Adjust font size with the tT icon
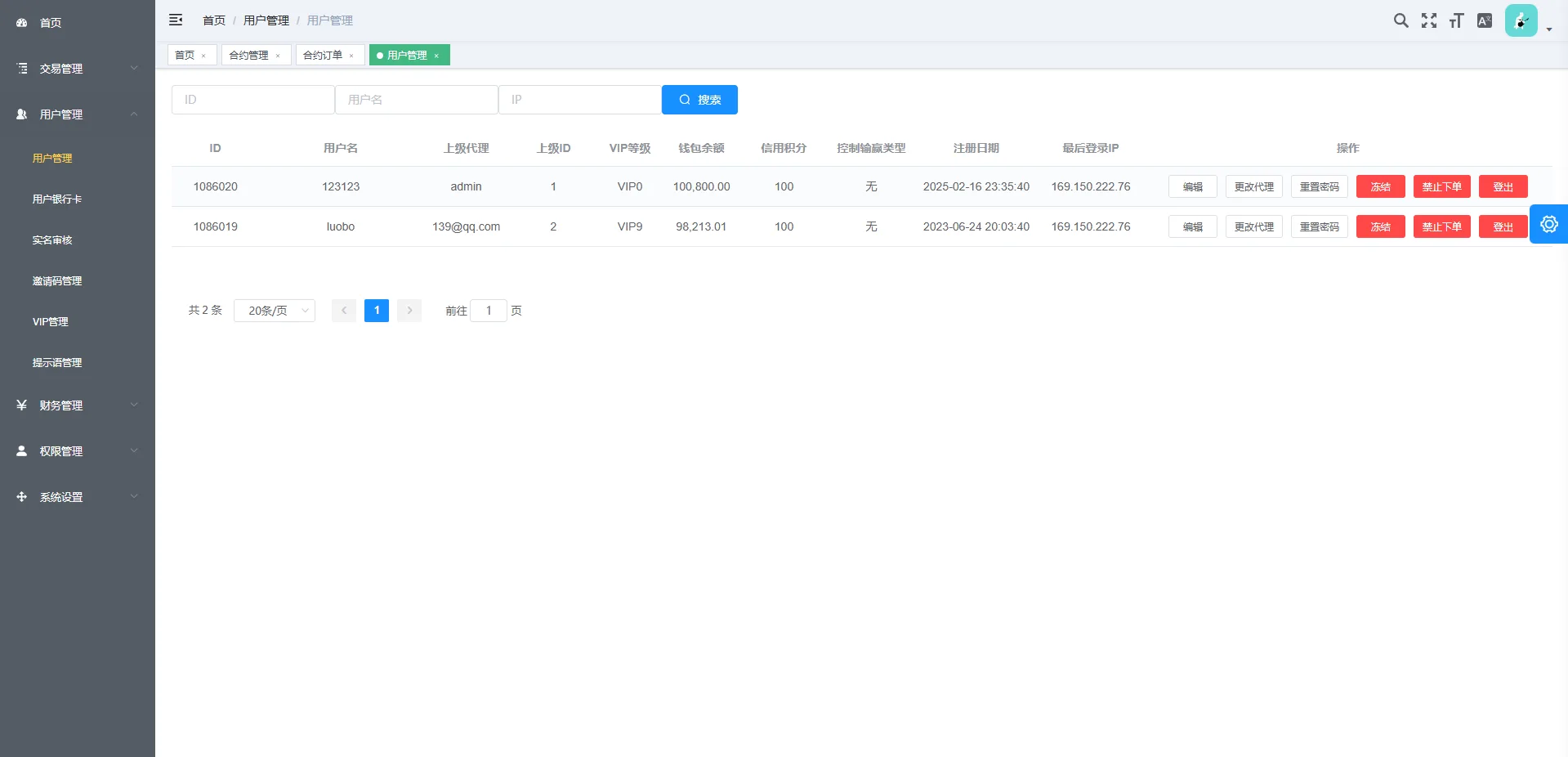 coord(1456,20)
